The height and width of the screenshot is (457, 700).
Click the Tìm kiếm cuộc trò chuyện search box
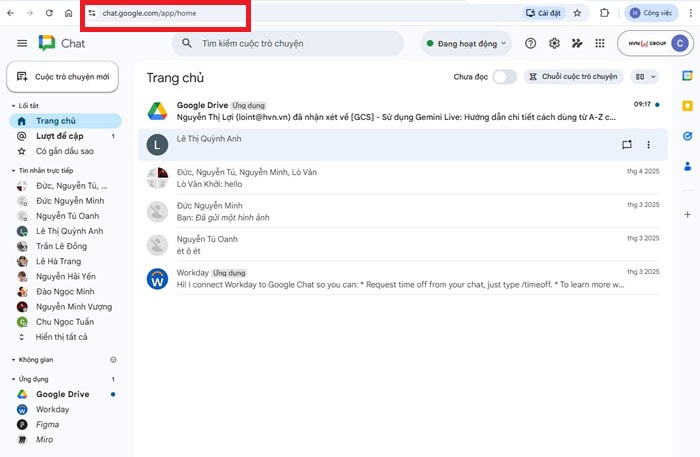pyautogui.click(x=290, y=44)
